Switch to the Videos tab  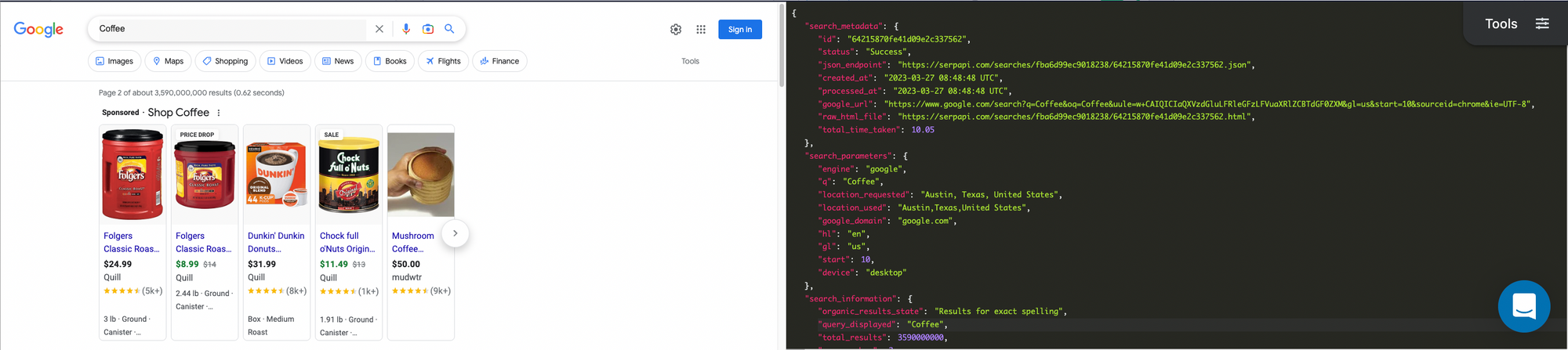(285, 61)
